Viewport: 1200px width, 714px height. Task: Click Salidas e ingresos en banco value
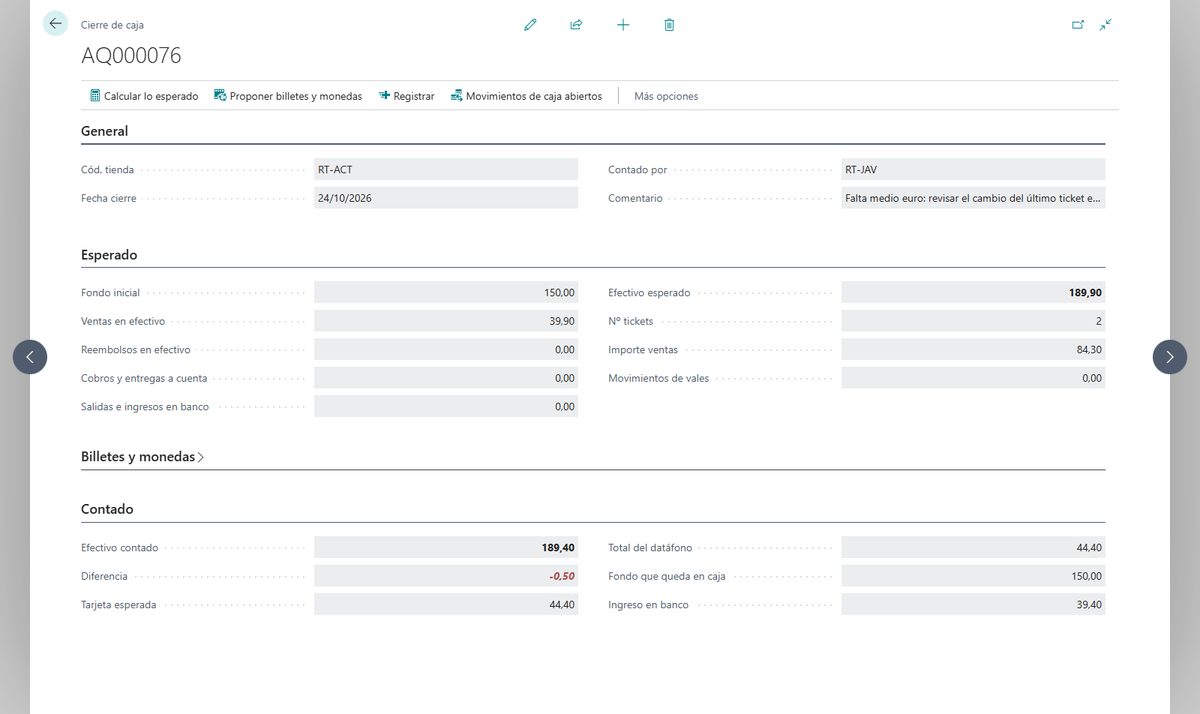click(x=446, y=406)
